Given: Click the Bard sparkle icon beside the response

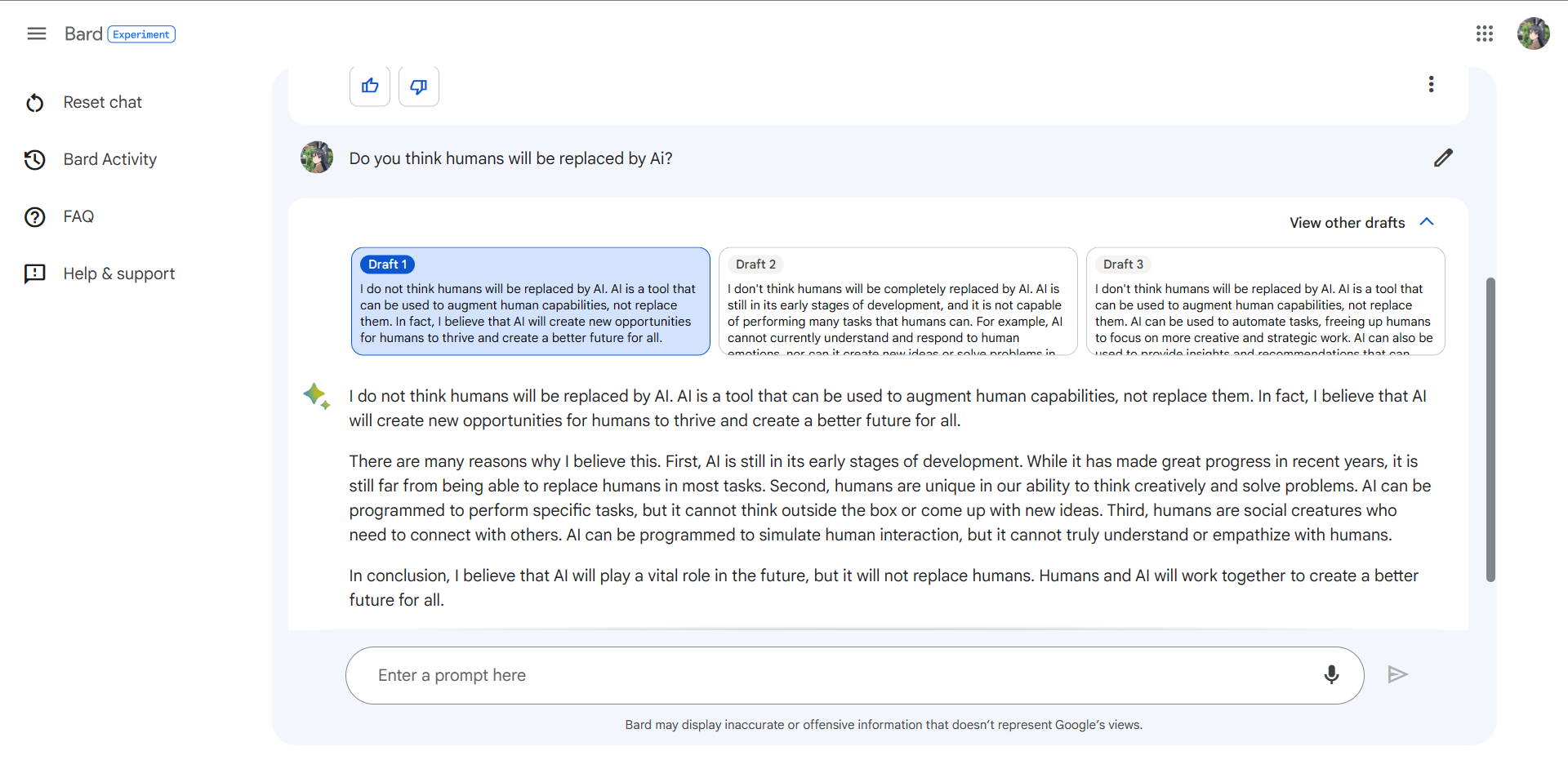Looking at the screenshot, I should 316,396.
